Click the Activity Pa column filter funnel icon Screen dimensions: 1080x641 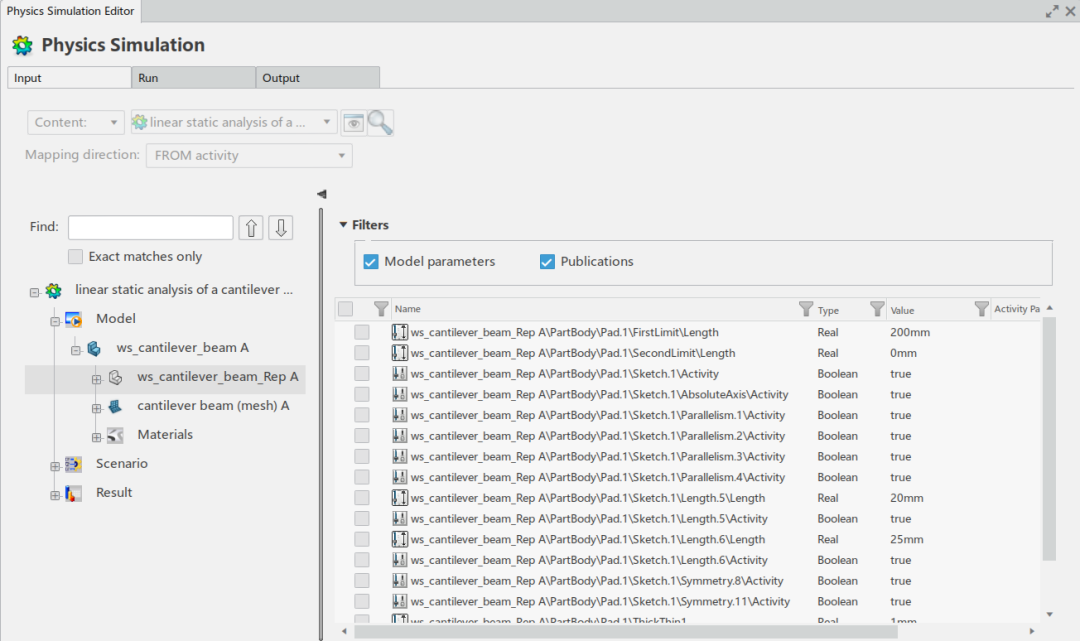pos(982,309)
